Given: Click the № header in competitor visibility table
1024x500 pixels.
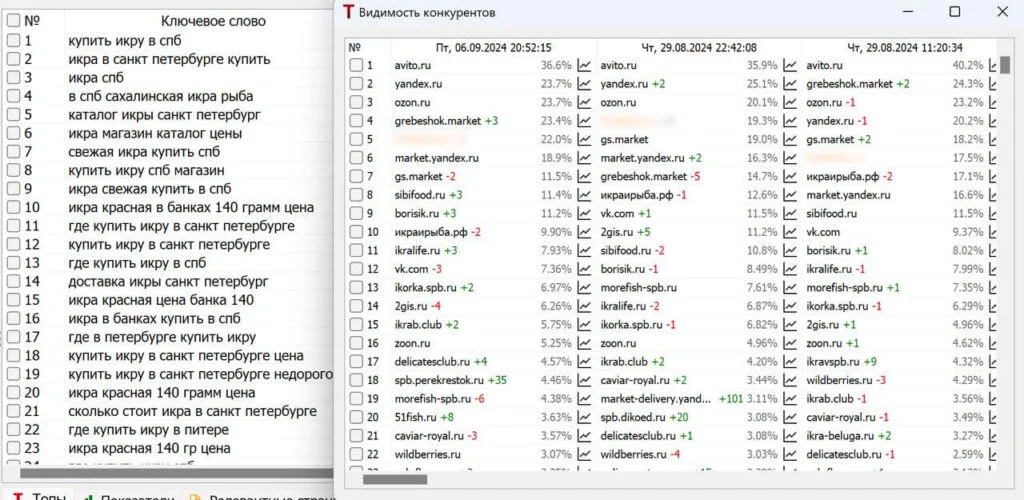Looking at the screenshot, I should (355, 48).
